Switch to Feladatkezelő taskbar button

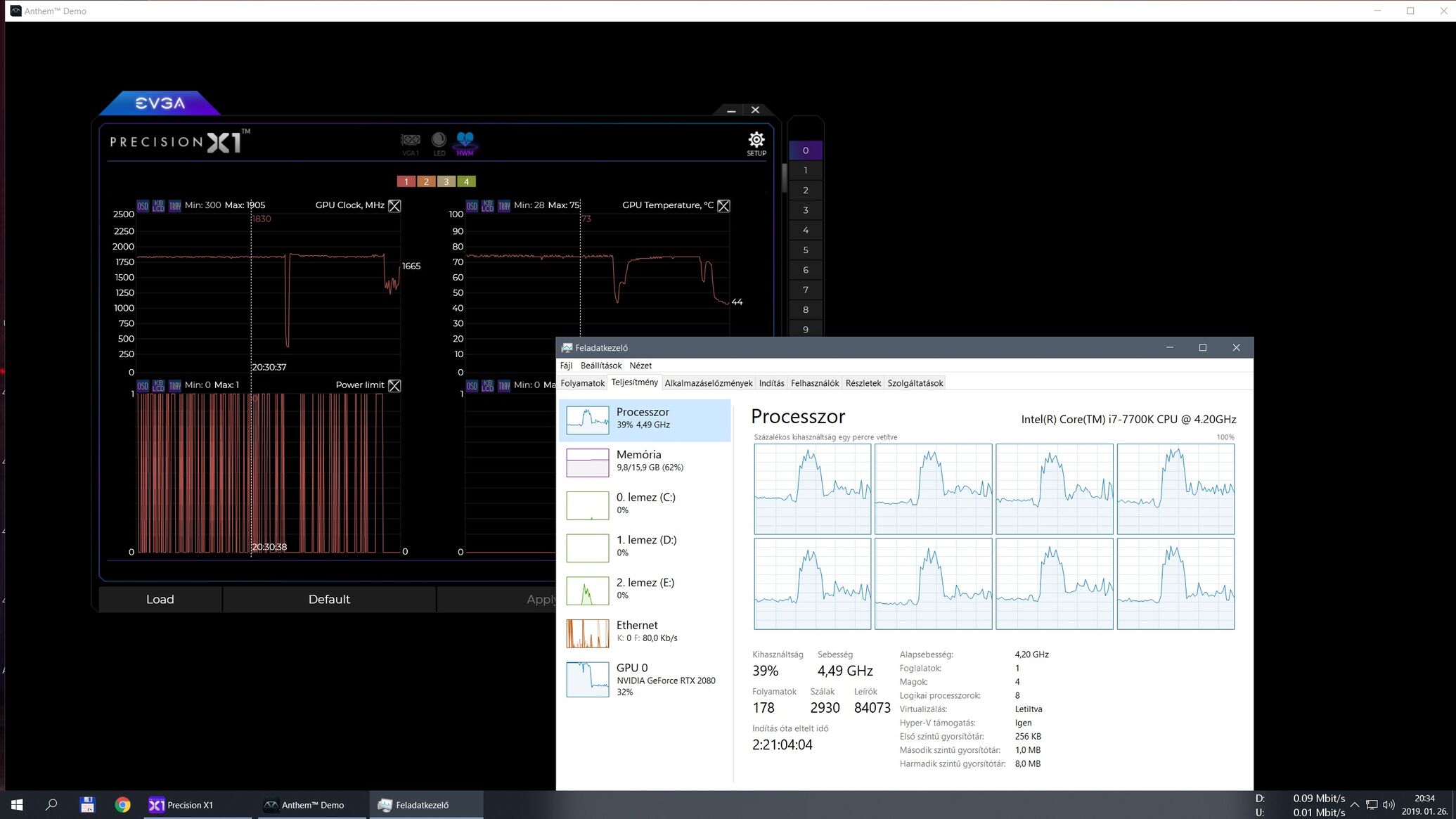pyautogui.click(x=426, y=805)
